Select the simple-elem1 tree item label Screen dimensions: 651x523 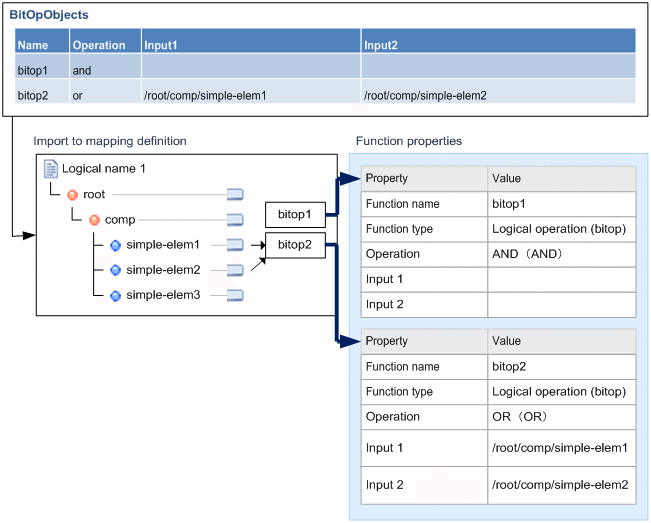point(163,245)
